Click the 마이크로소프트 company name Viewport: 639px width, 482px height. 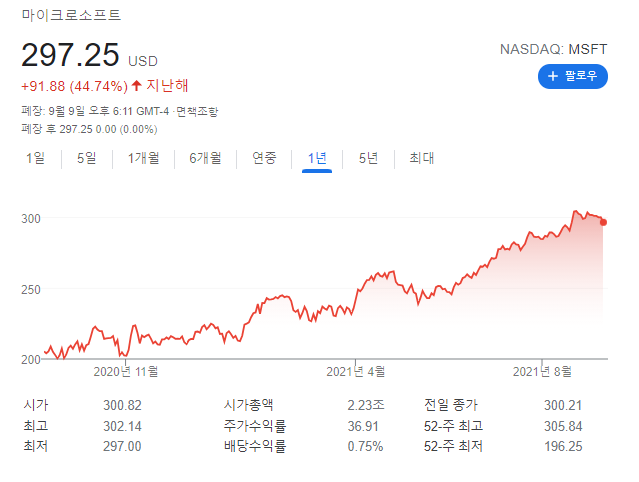click(71, 15)
